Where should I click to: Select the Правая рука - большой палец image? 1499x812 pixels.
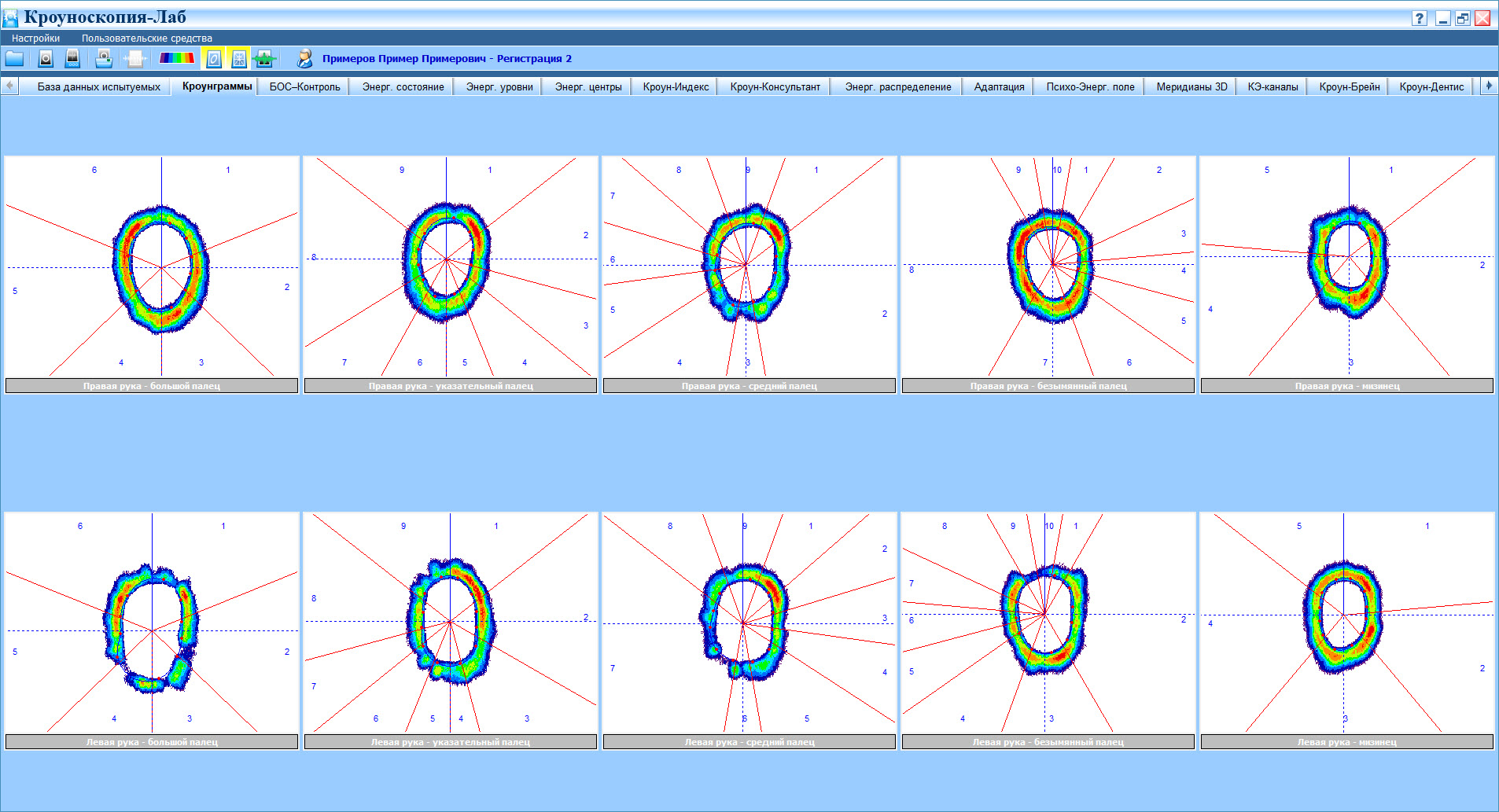152,274
